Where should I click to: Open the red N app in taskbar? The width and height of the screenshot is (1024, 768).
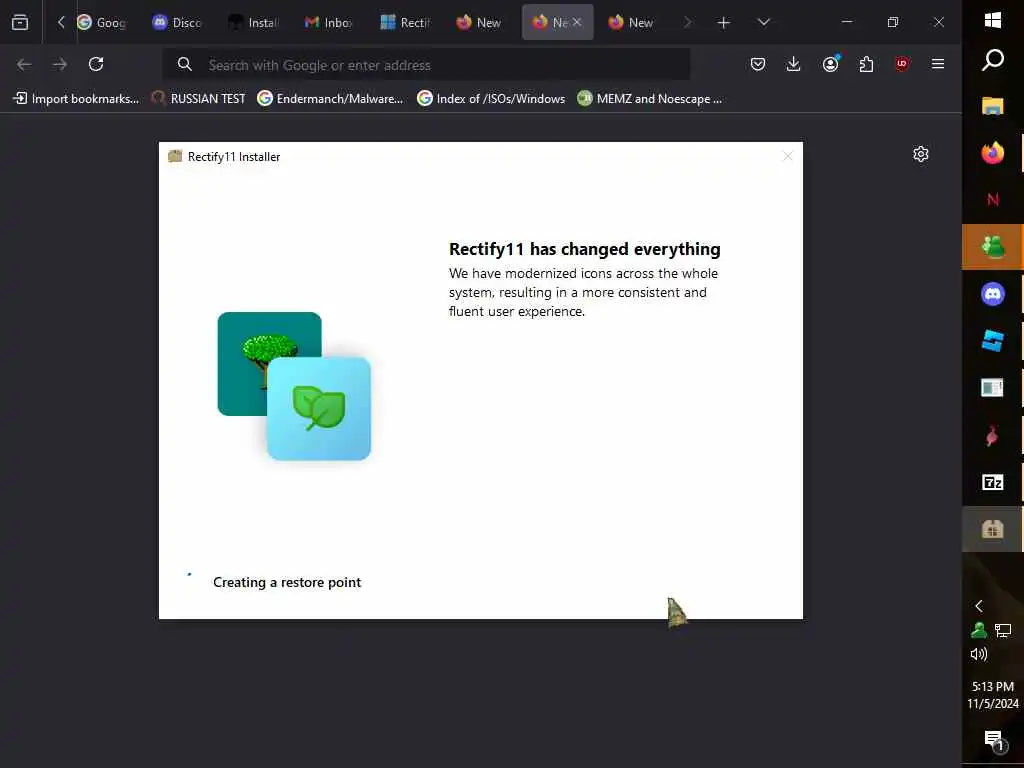[x=993, y=200]
